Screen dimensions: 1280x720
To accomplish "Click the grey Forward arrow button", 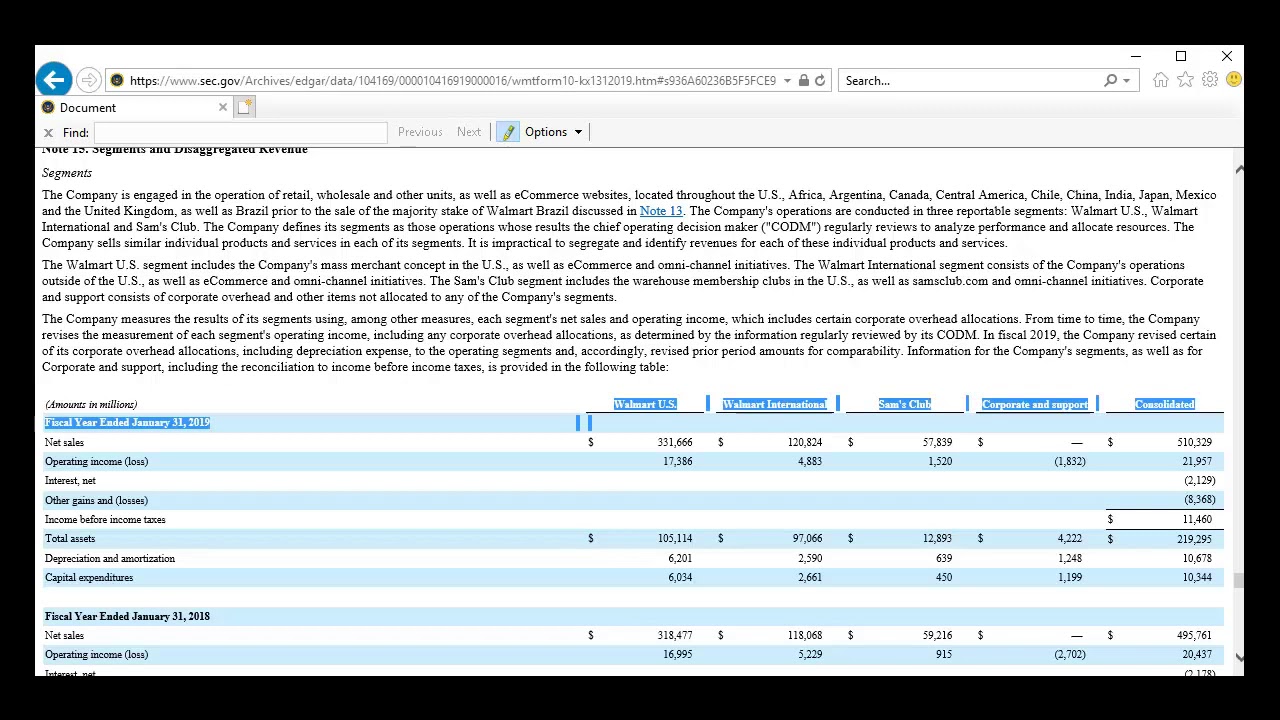I will pos(88,80).
